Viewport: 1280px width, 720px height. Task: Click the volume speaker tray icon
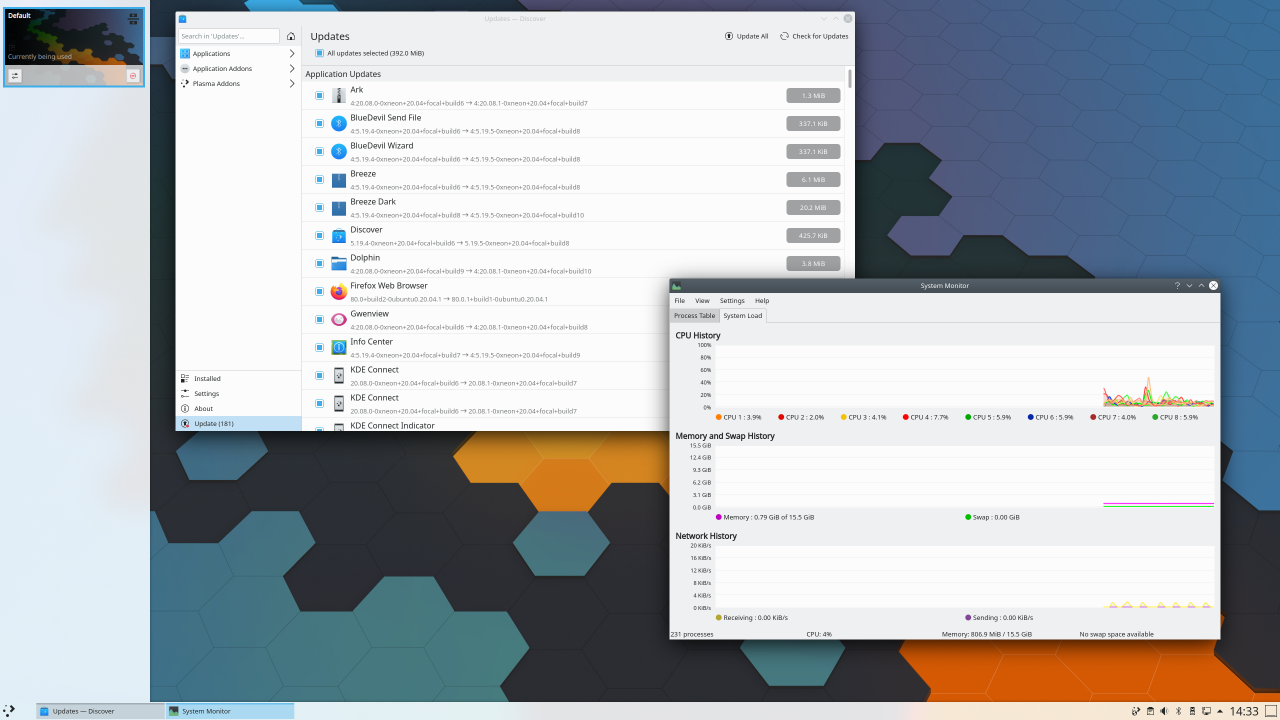[x=1164, y=711]
